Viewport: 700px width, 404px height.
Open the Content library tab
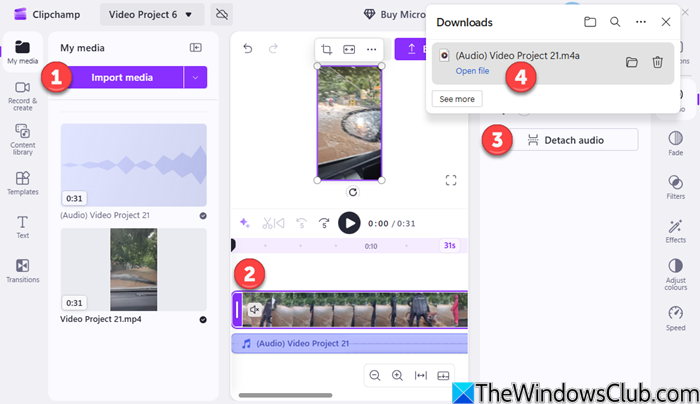[x=22, y=139]
